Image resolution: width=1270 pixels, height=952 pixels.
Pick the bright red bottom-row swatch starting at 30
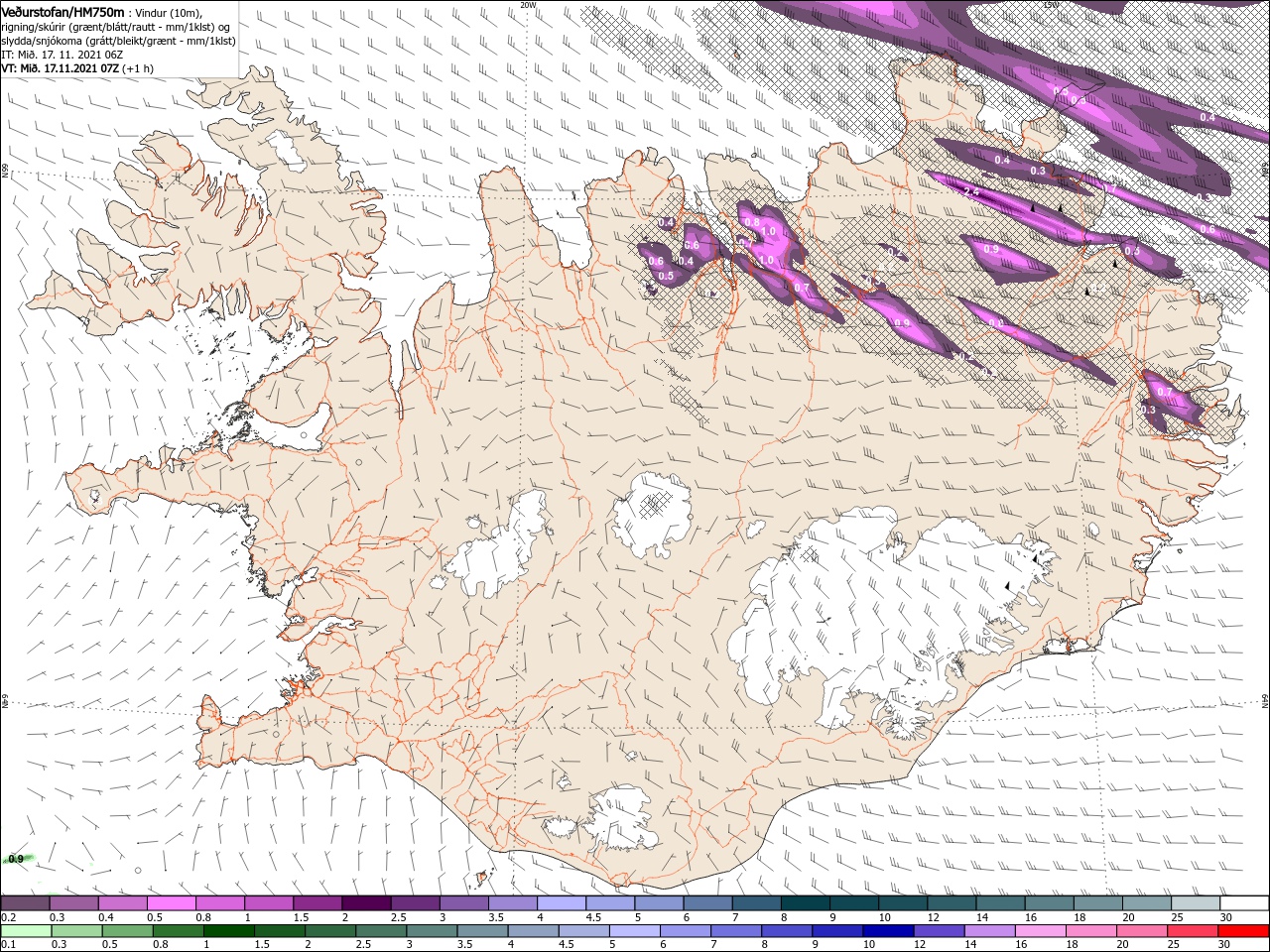(x=1243, y=931)
